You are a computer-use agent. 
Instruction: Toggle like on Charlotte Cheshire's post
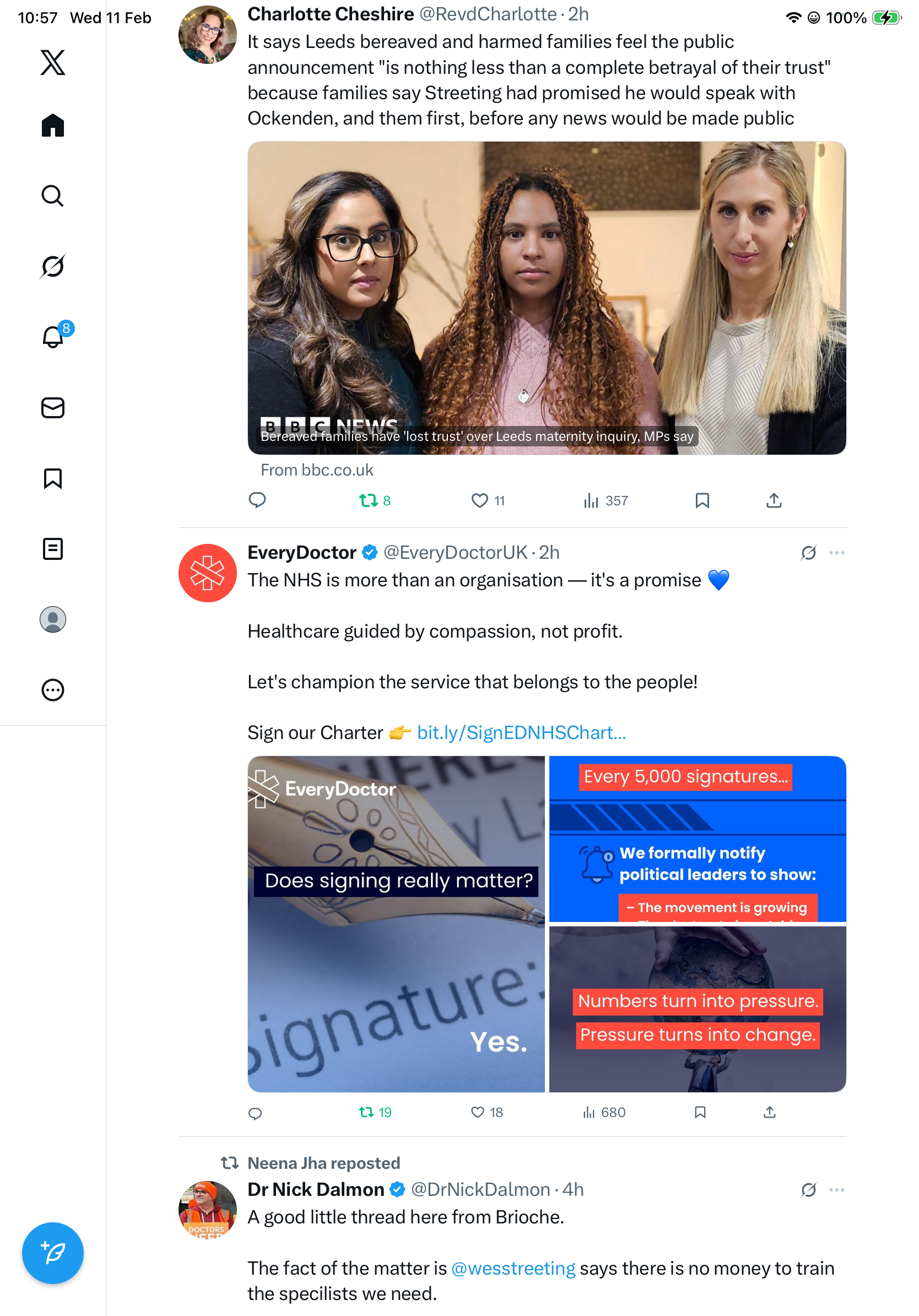(488, 501)
